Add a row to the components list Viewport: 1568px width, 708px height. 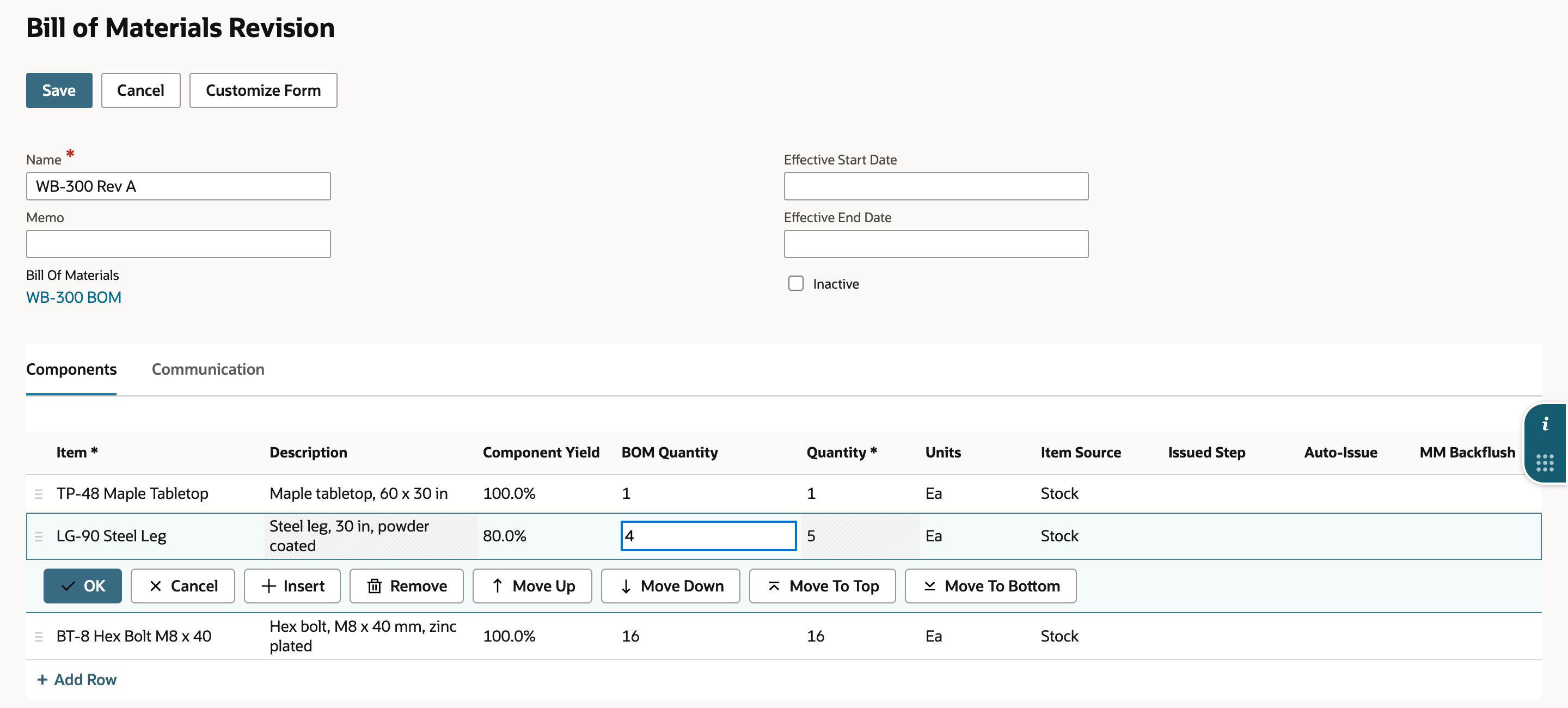[77, 679]
